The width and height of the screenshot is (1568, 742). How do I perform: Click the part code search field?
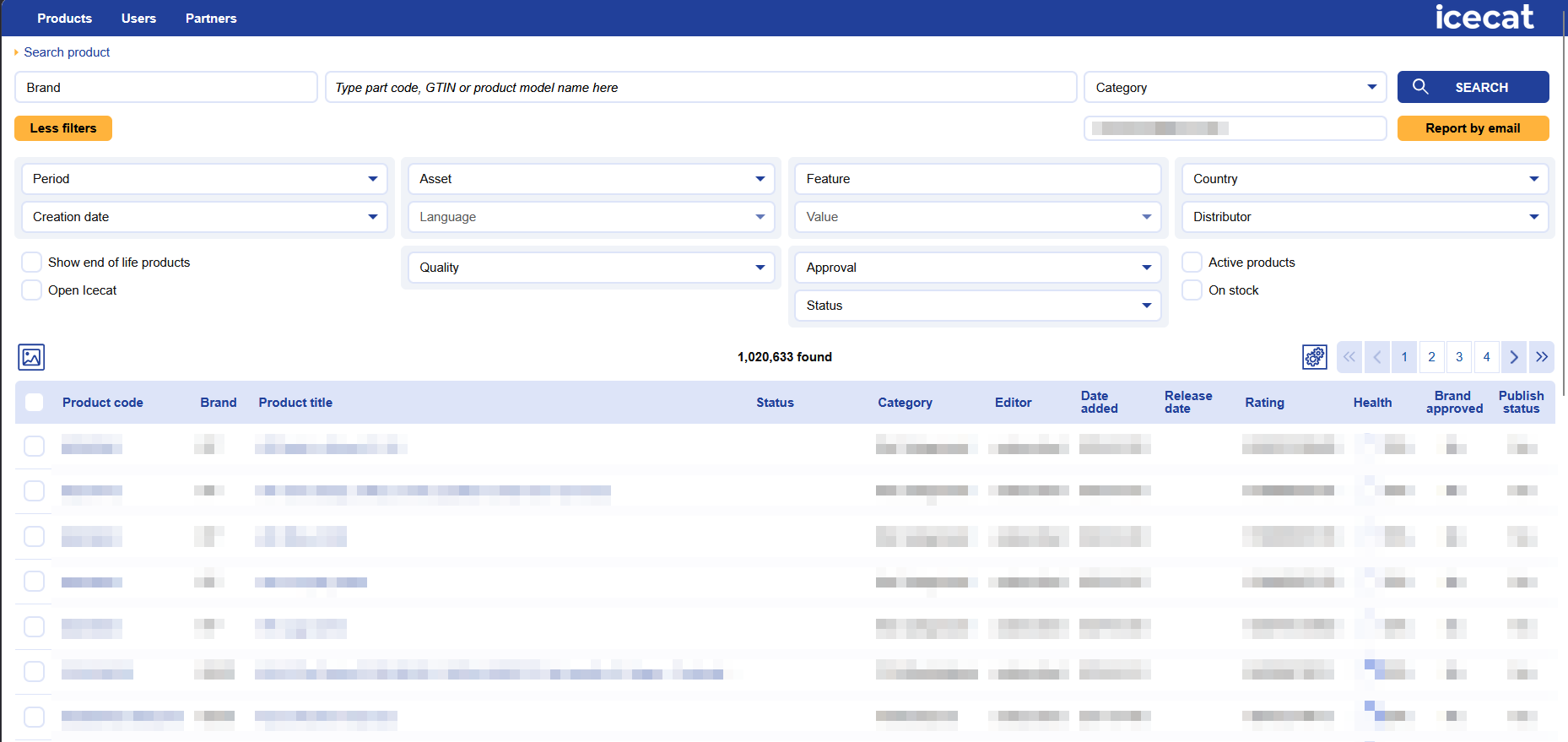[x=701, y=87]
